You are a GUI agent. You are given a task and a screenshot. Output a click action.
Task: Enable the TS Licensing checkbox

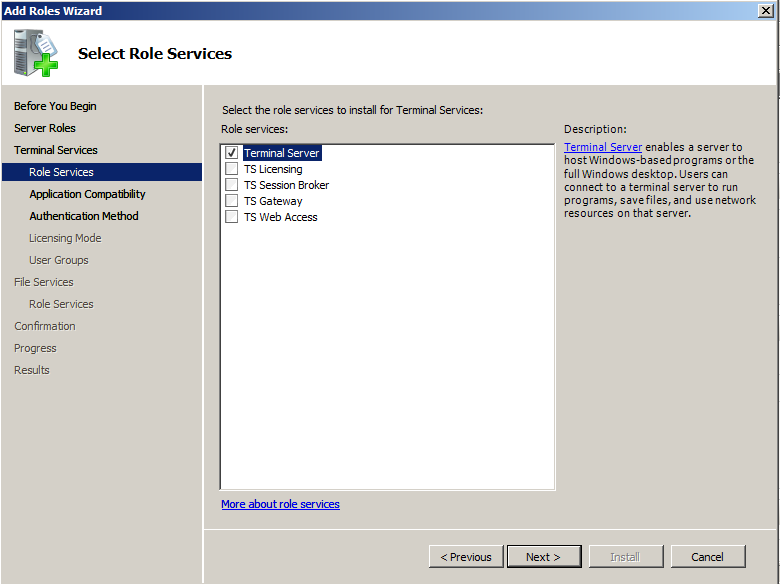231,169
